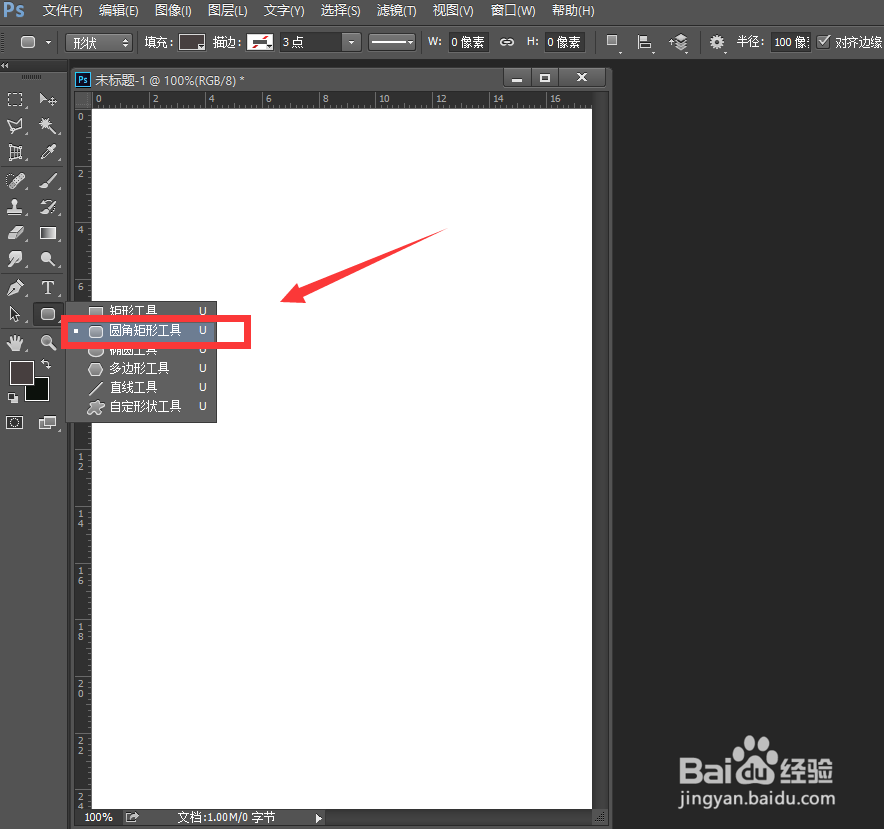The width and height of the screenshot is (884, 829).
Task: Select the Rectangular Marquee tool
Action: coord(15,99)
